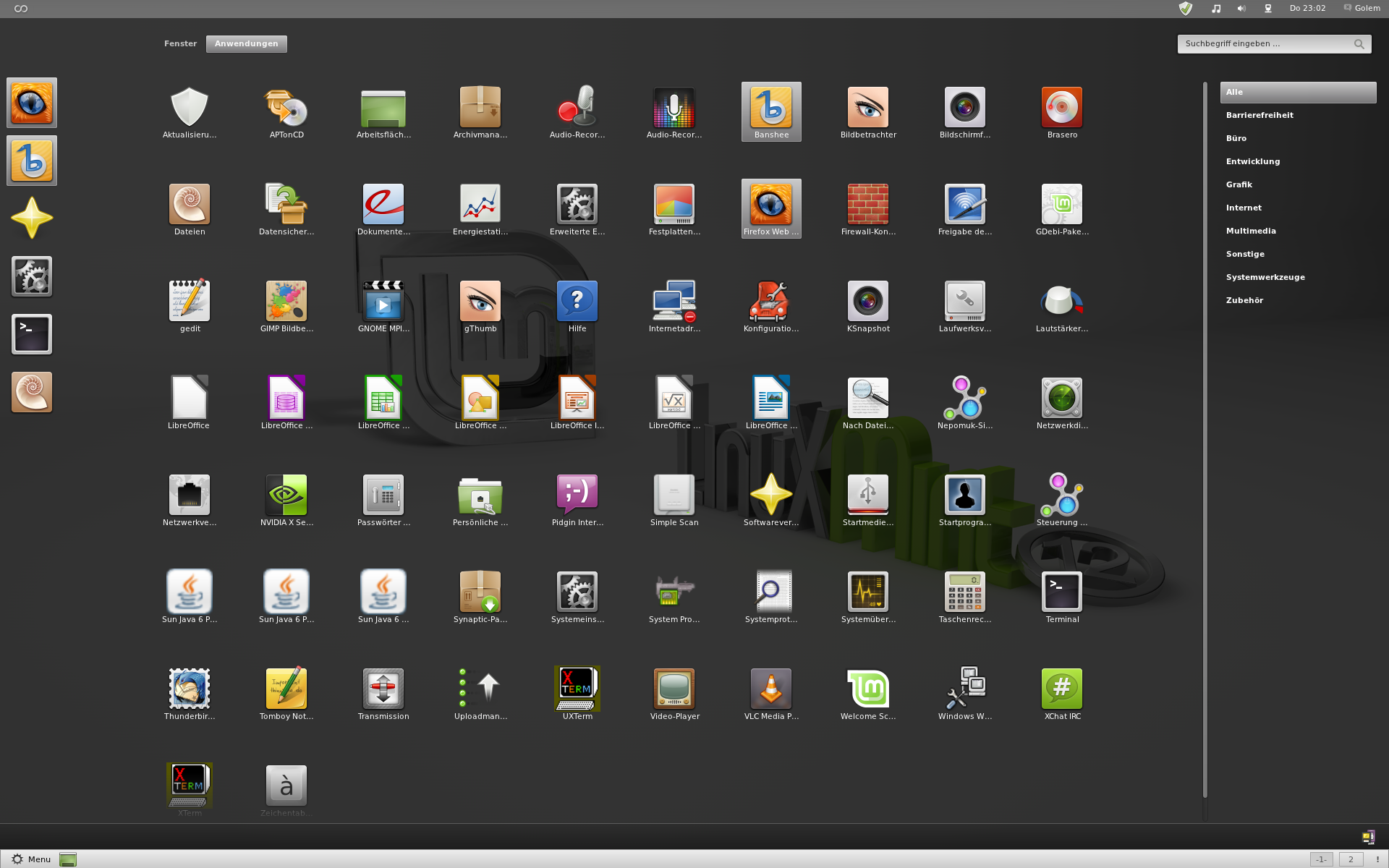Open file manager shell in dock
This screenshot has width=1389, height=868.
(32, 392)
